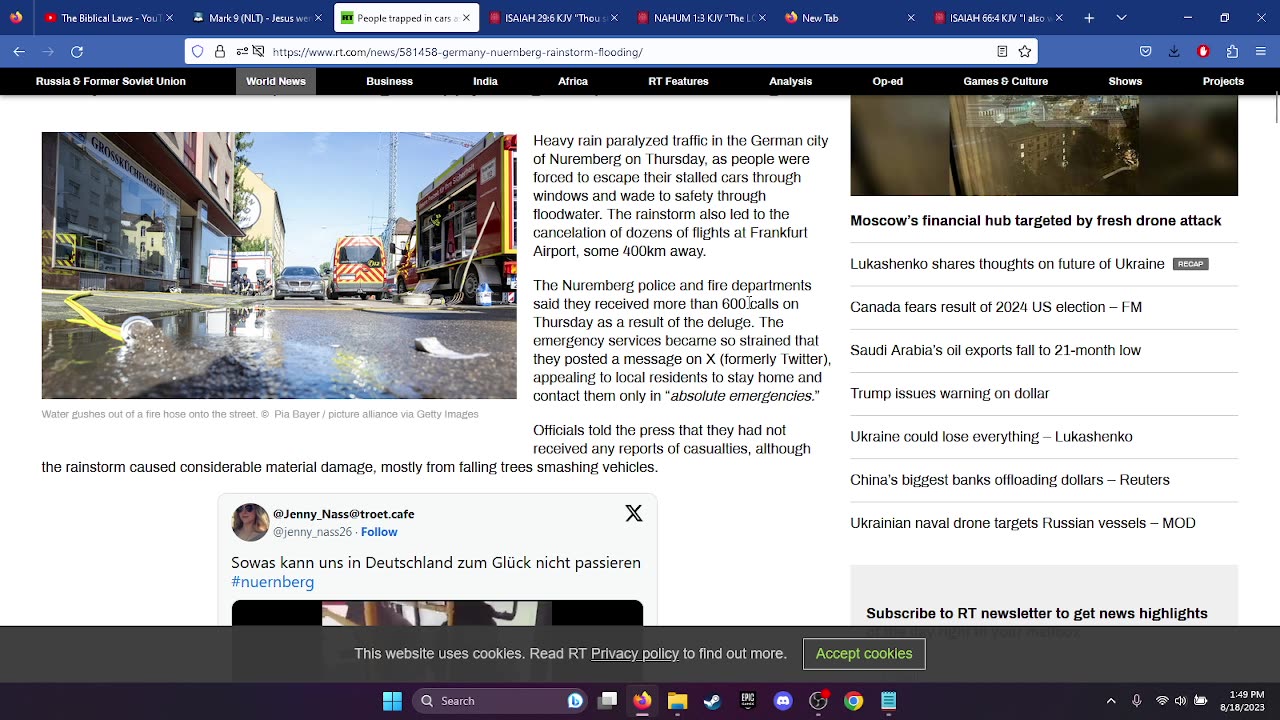Toggle Firefox reader view icon

1002,51
